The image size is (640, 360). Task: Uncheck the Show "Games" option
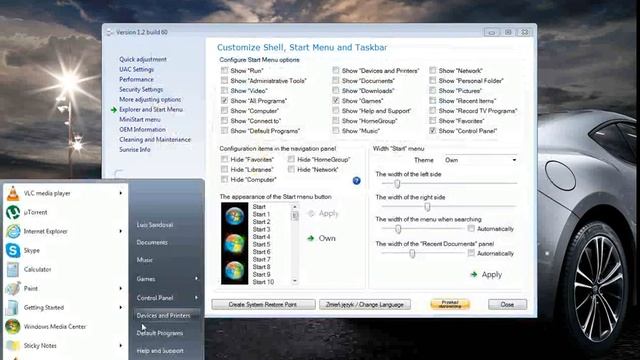(336, 101)
